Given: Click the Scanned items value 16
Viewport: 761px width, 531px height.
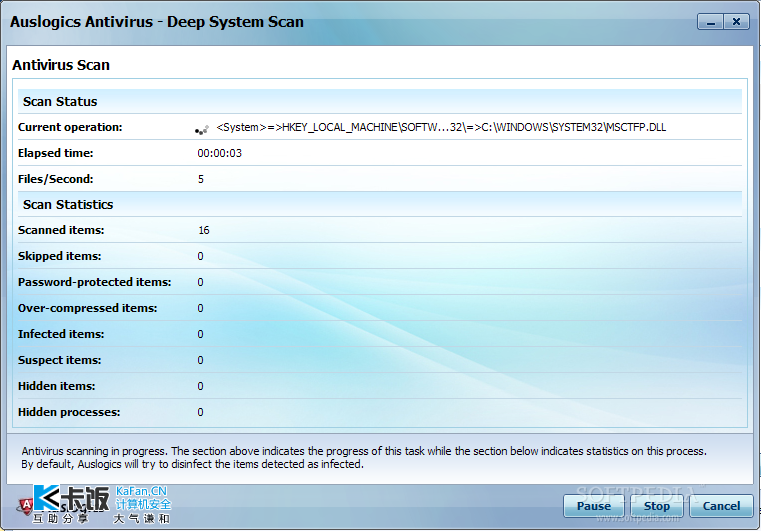Looking at the screenshot, I should [x=204, y=231].
